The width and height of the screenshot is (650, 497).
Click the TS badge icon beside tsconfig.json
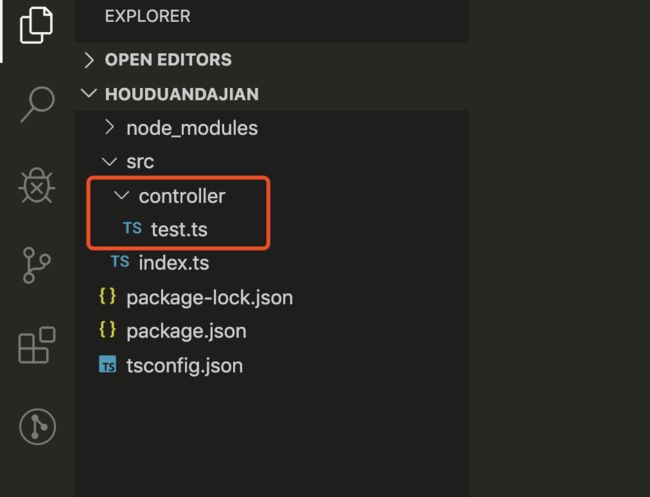tap(108, 365)
